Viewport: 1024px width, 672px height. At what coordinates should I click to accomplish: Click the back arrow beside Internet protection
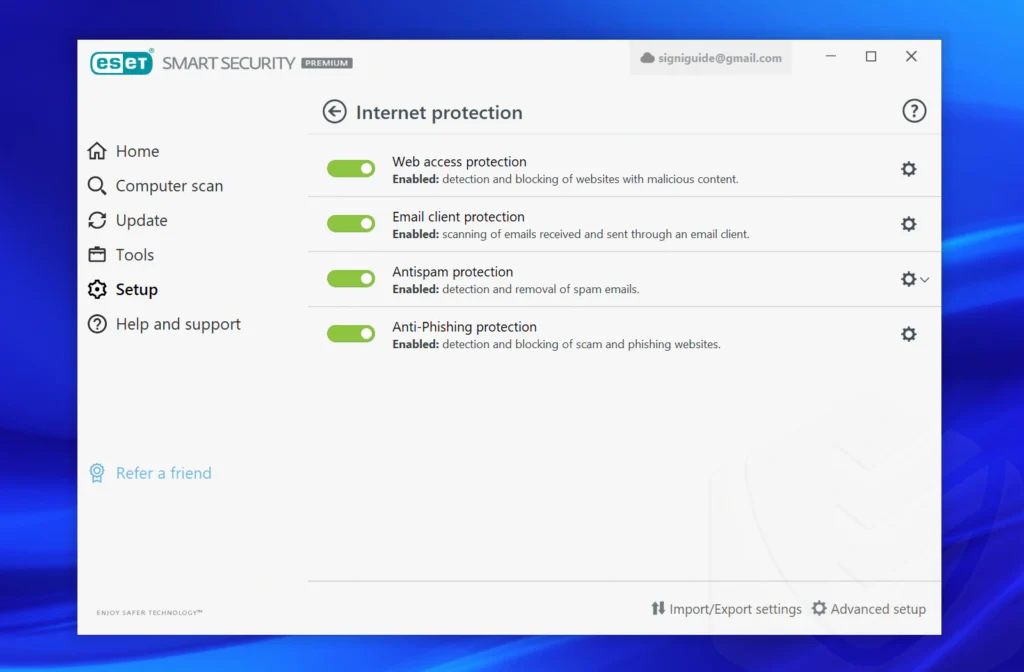[334, 112]
